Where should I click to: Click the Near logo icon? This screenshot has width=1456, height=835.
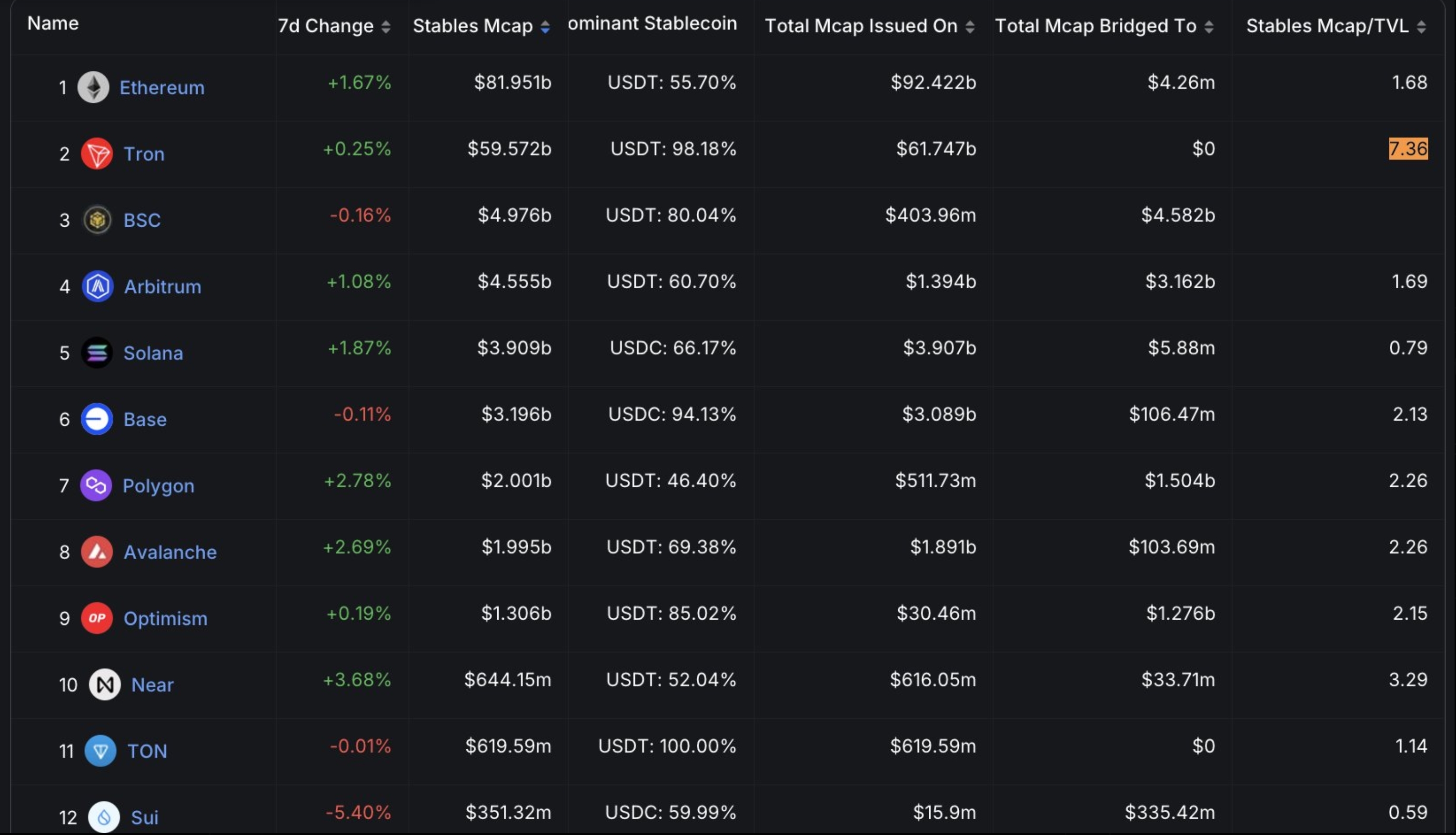tap(105, 685)
